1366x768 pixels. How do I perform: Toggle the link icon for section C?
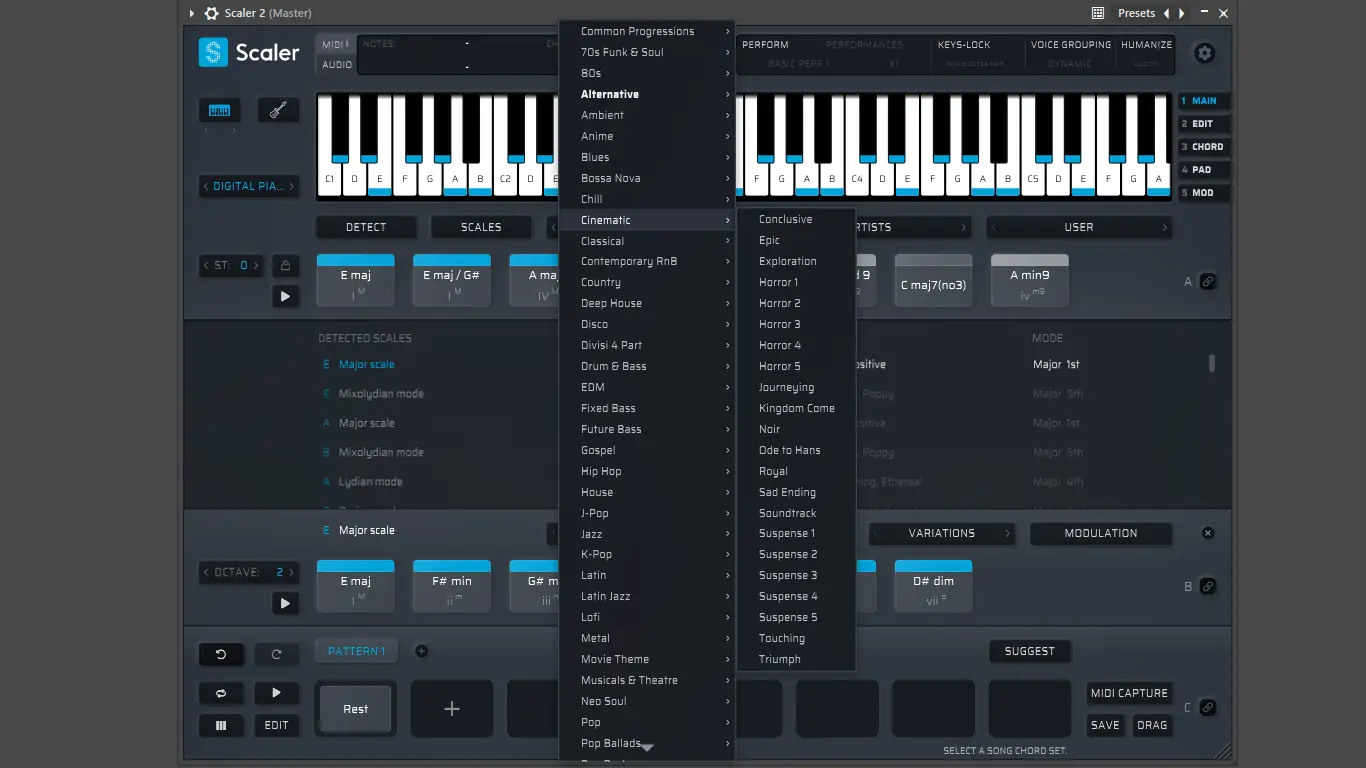[x=1208, y=707]
